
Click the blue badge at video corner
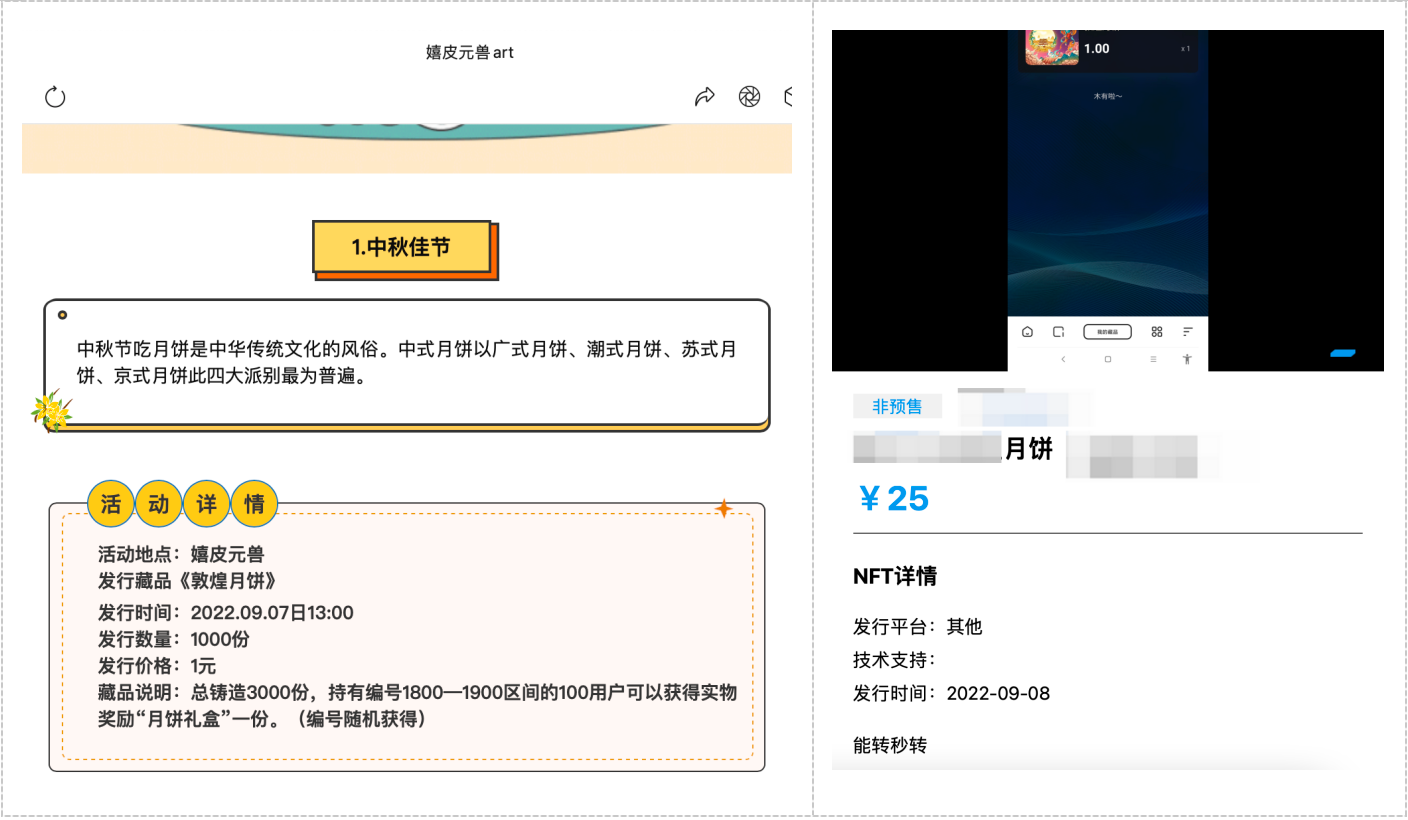pyautogui.click(x=1342, y=353)
